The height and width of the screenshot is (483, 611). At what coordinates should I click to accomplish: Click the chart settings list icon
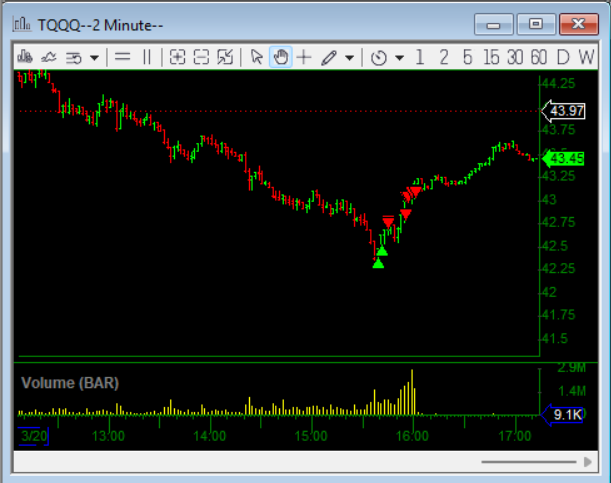[x=73, y=58]
